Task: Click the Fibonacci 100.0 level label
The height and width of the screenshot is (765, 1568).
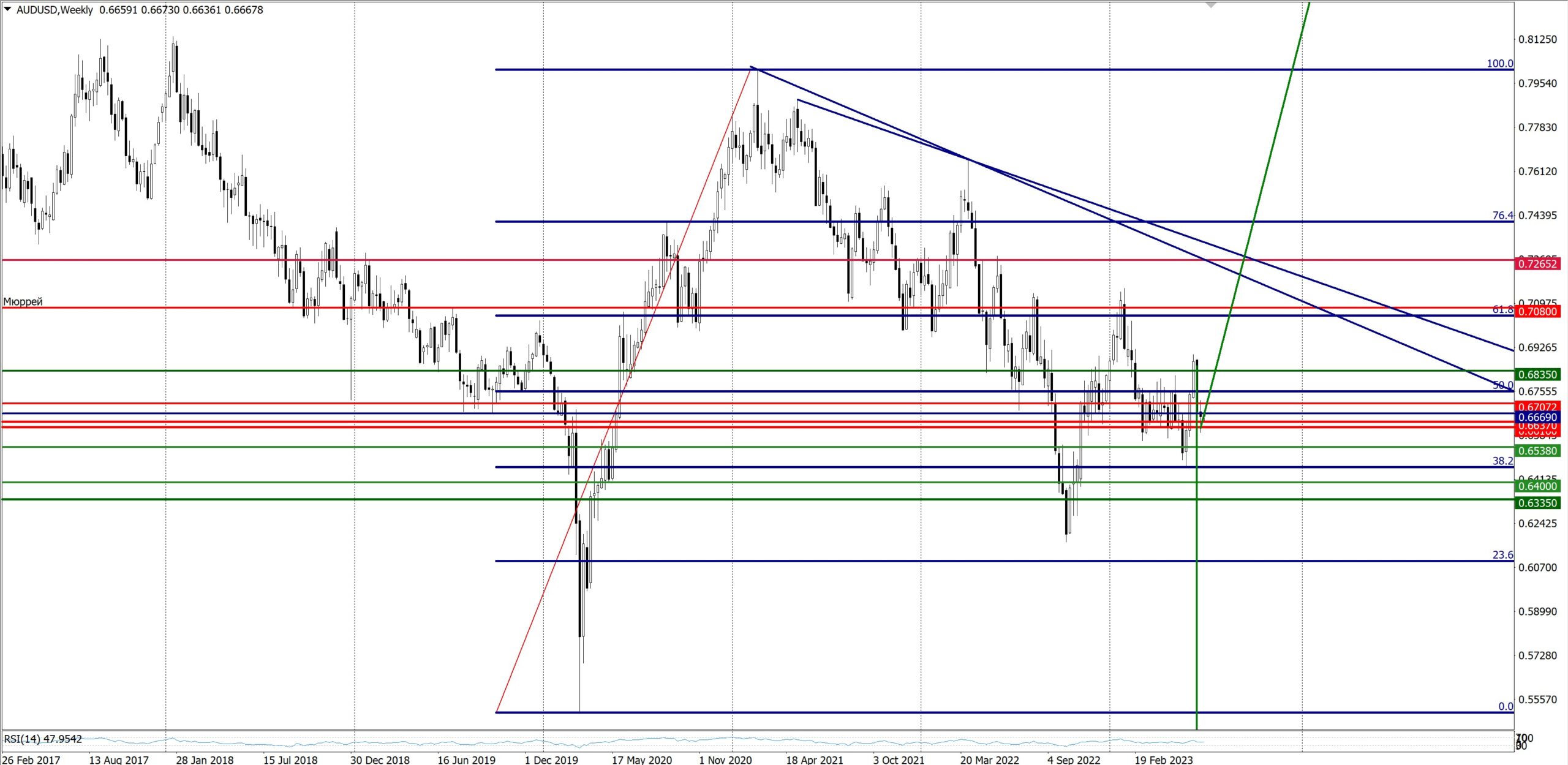Action: click(1499, 64)
